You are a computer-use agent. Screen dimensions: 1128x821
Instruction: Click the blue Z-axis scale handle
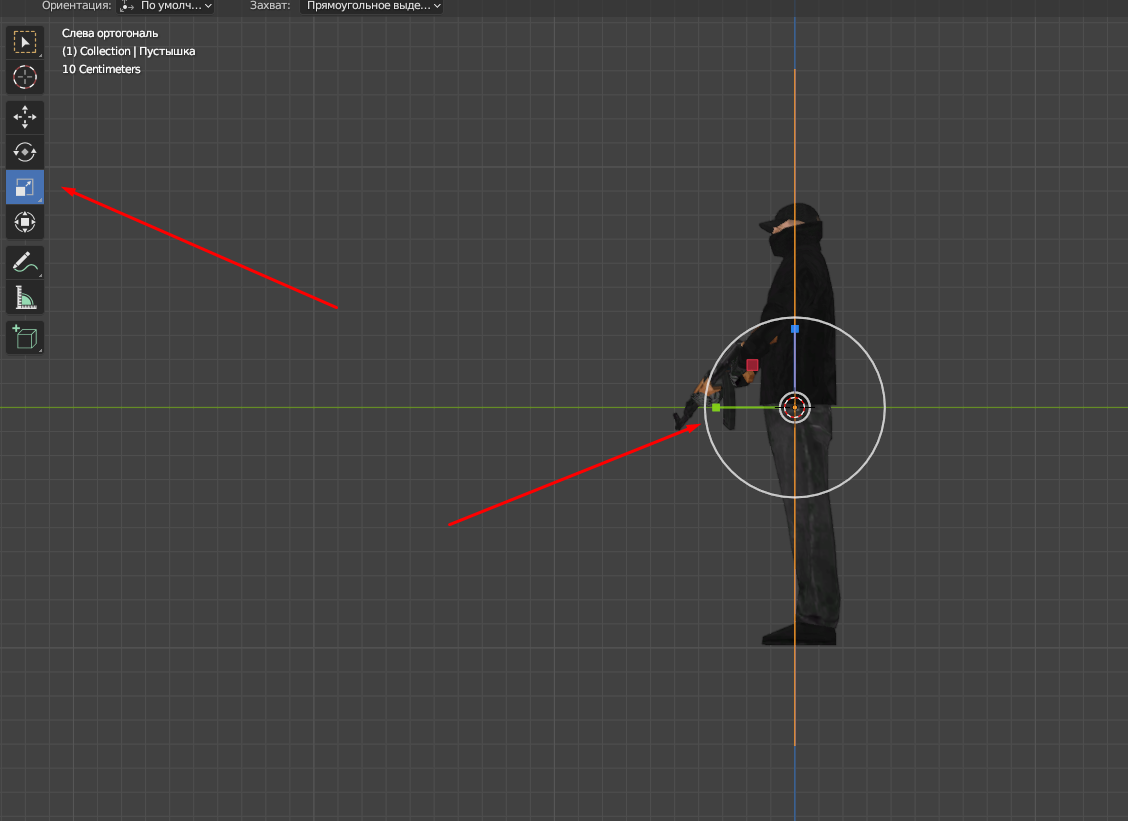pyautogui.click(x=795, y=328)
